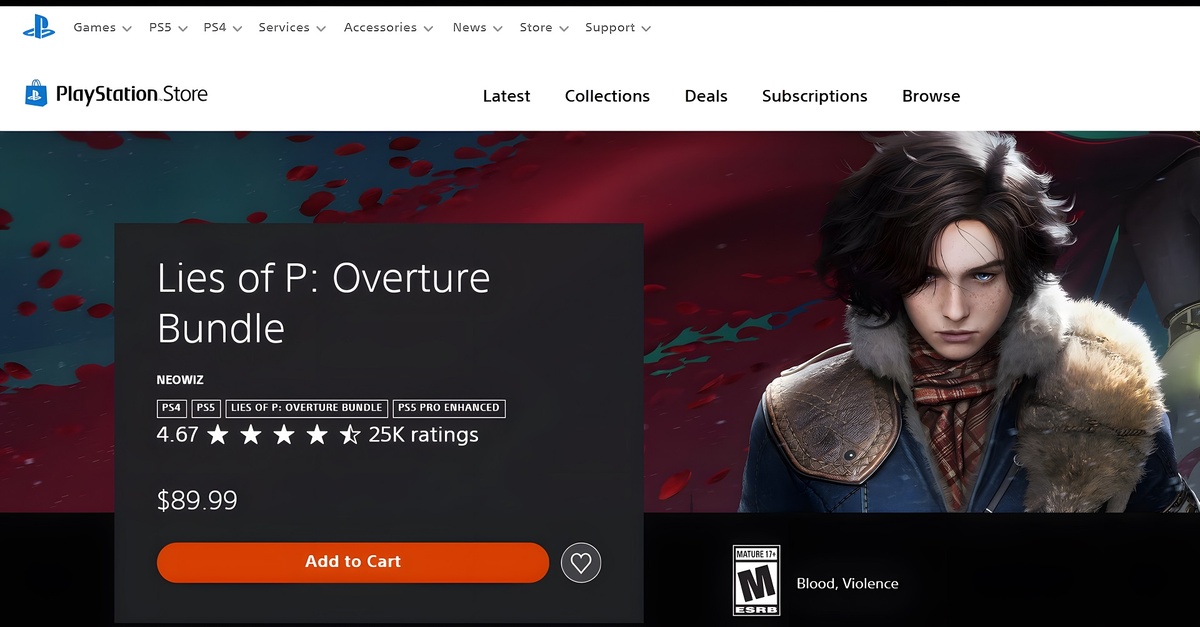Open the PlayStation Store shopping bag logo
Viewport: 1200px width, 627px height.
[x=36, y=94]
